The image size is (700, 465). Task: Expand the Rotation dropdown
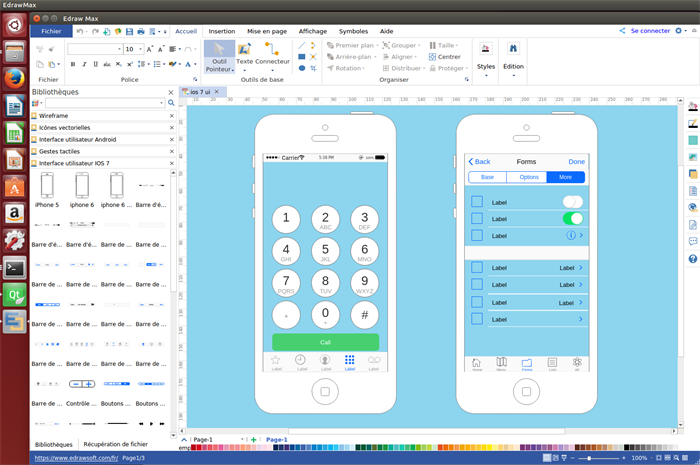pos(363,68)
